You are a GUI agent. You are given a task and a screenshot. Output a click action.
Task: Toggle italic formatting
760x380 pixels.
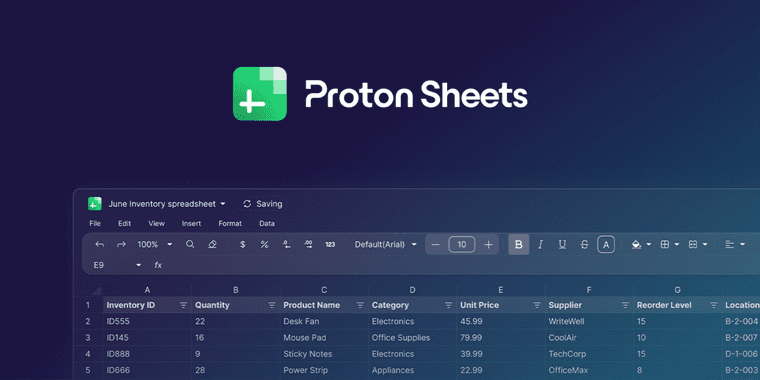540,244
